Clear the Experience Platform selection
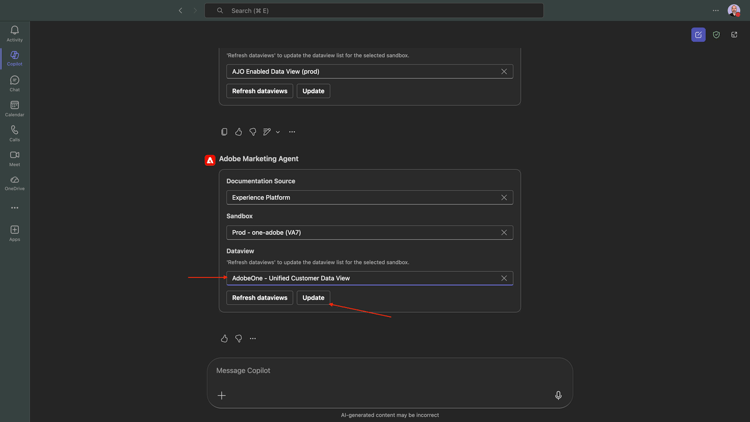This screenshot has height=422, width=750. pyautogui.click(x=504, y=197)
